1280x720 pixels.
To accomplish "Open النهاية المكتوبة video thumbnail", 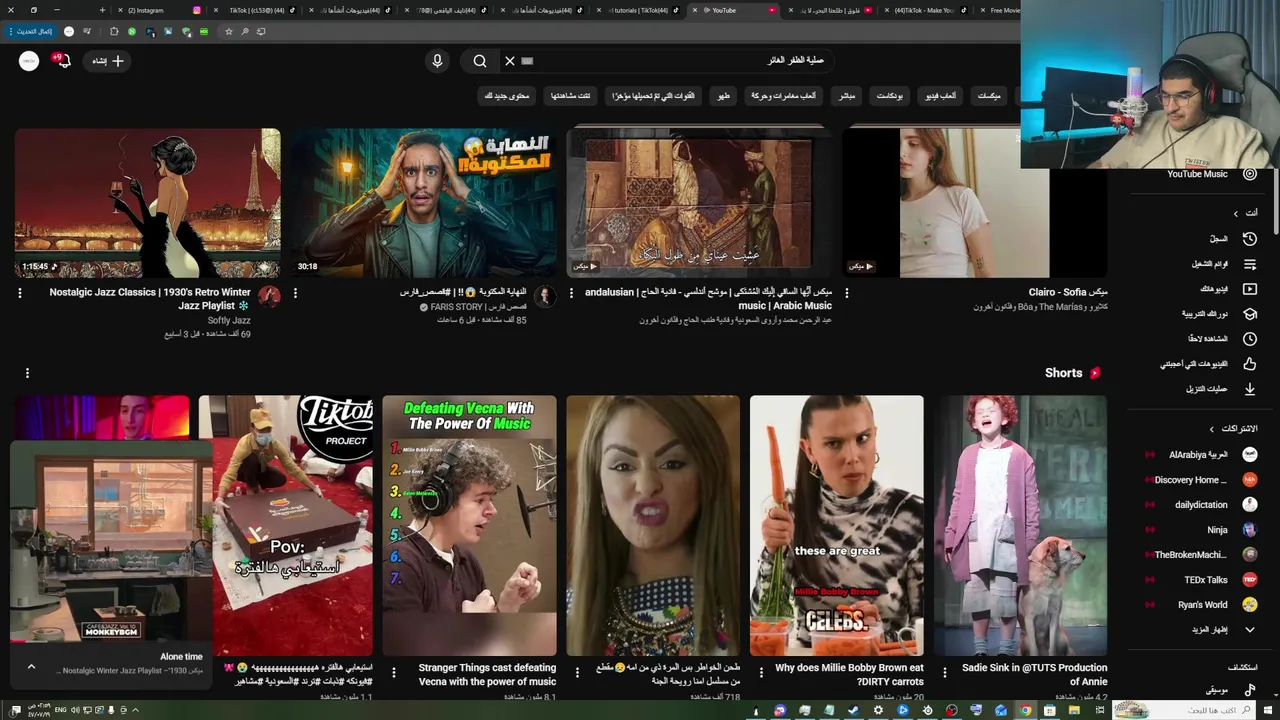I will 424,203.
